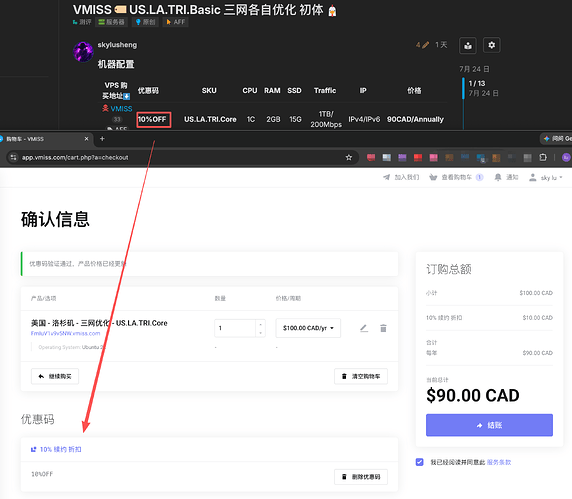The height and width of the screenshot is (499, 572).
Task: Click the 清空购物车 button
Action: click(361, 376)
